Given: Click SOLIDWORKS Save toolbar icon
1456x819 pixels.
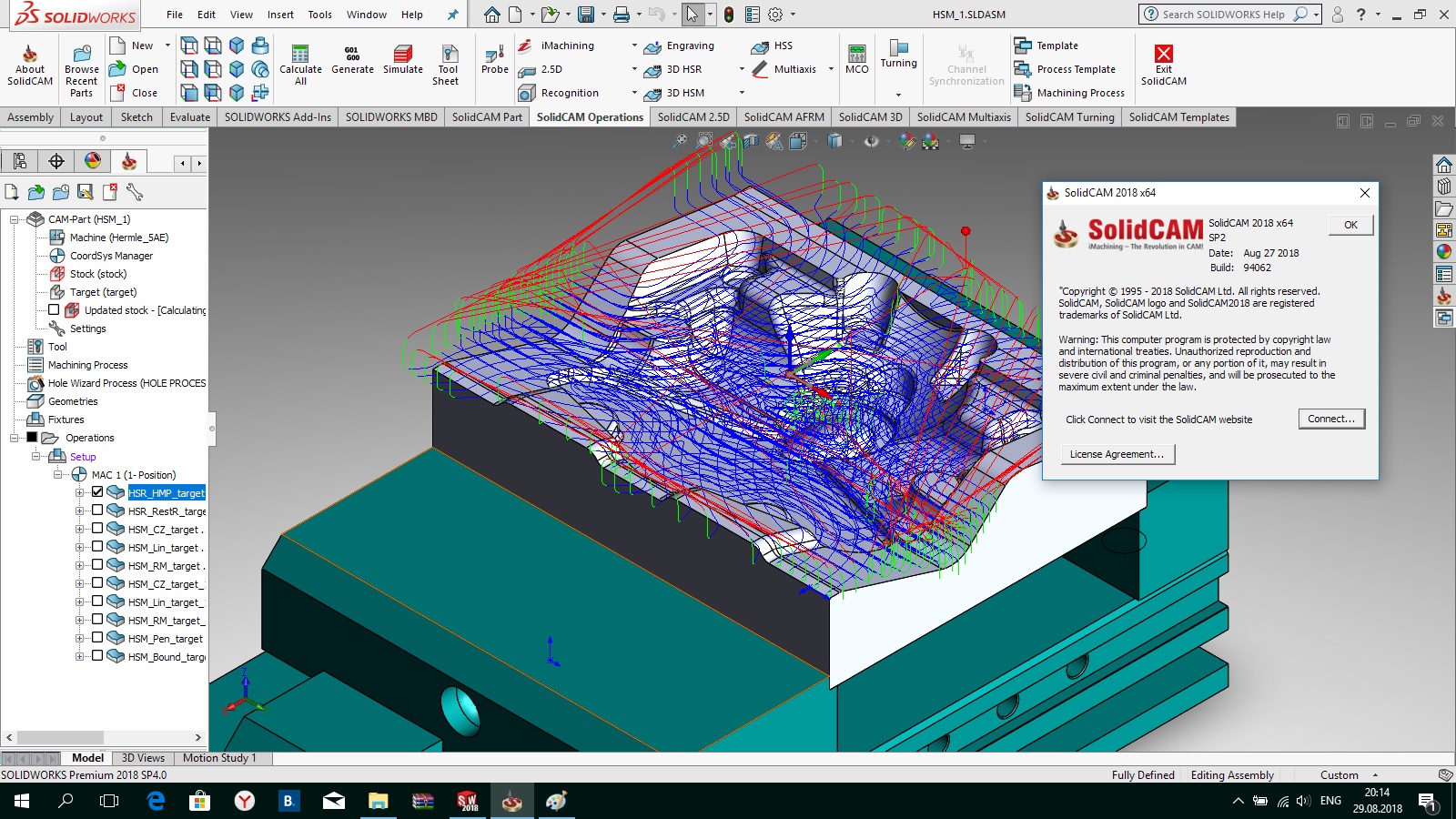Looking at the screenshot, I should pos(586,15).
